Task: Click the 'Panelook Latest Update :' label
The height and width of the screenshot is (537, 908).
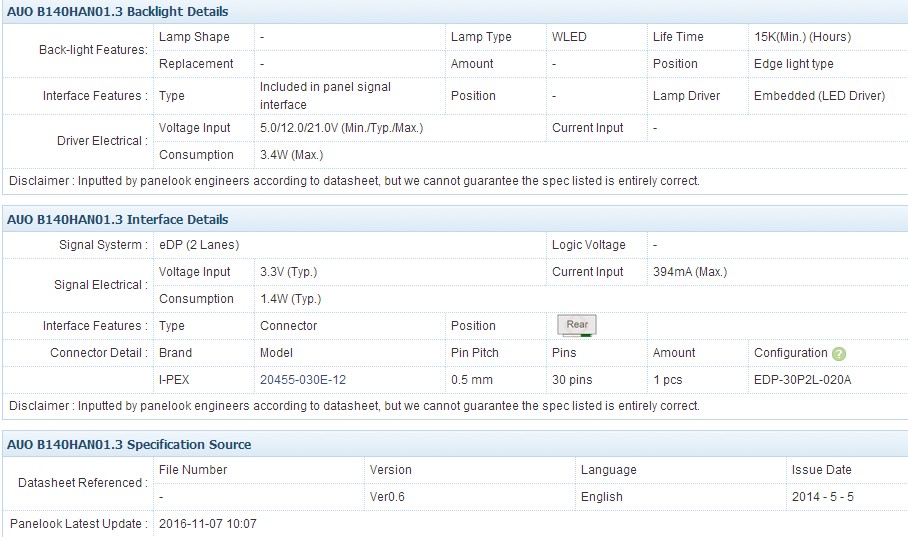Action: click(79, 524)
